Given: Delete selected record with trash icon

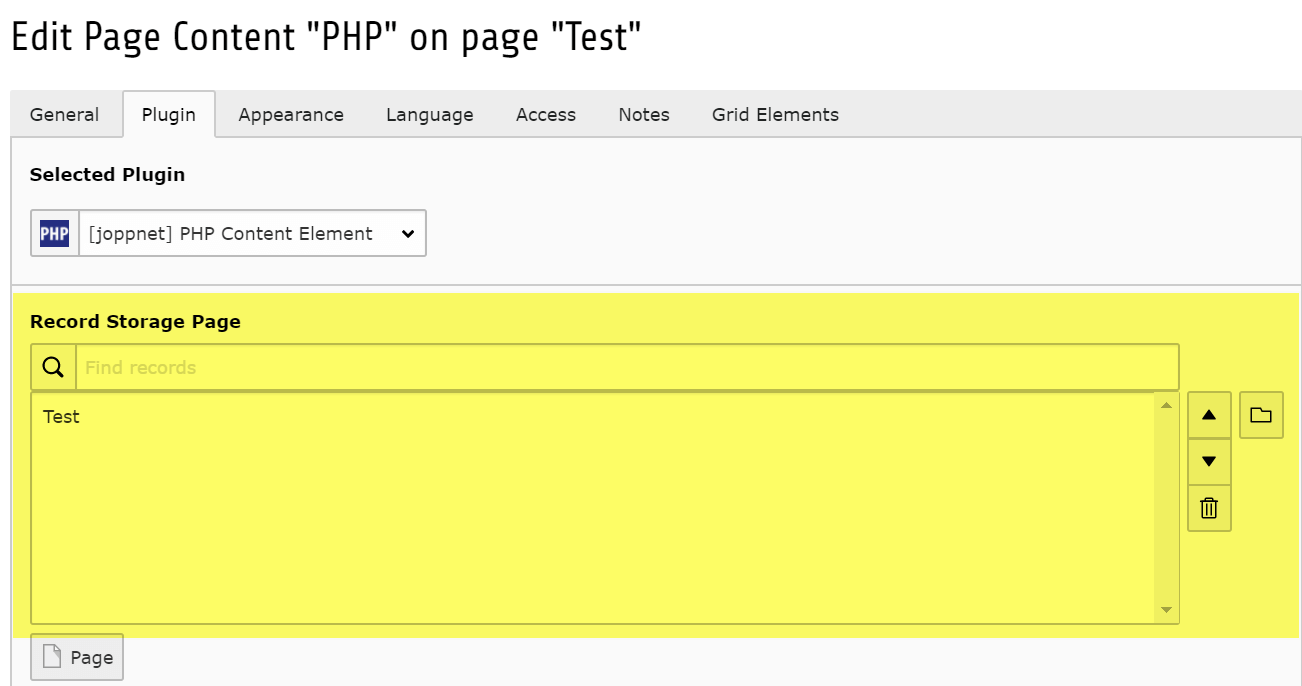Looking at the screenshot, I should (1209, 508).
